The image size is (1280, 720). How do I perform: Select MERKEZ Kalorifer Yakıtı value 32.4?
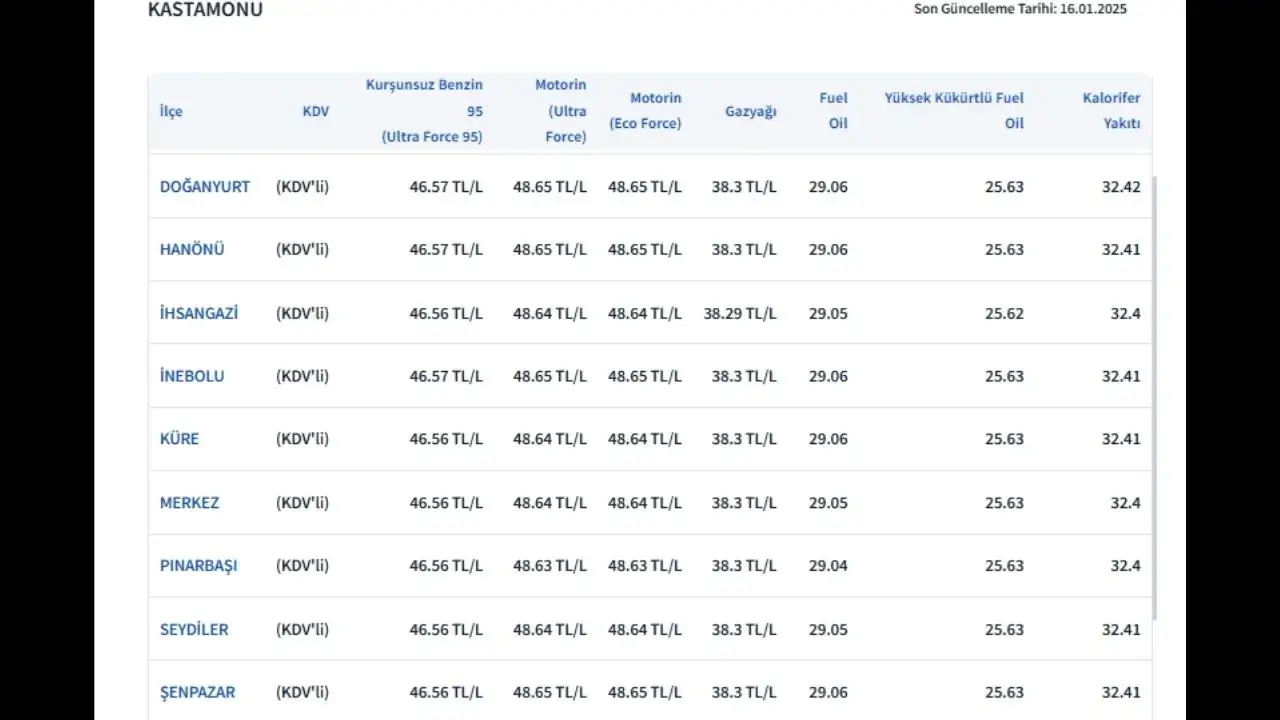pyautogui.click(x=1125, y=503)
